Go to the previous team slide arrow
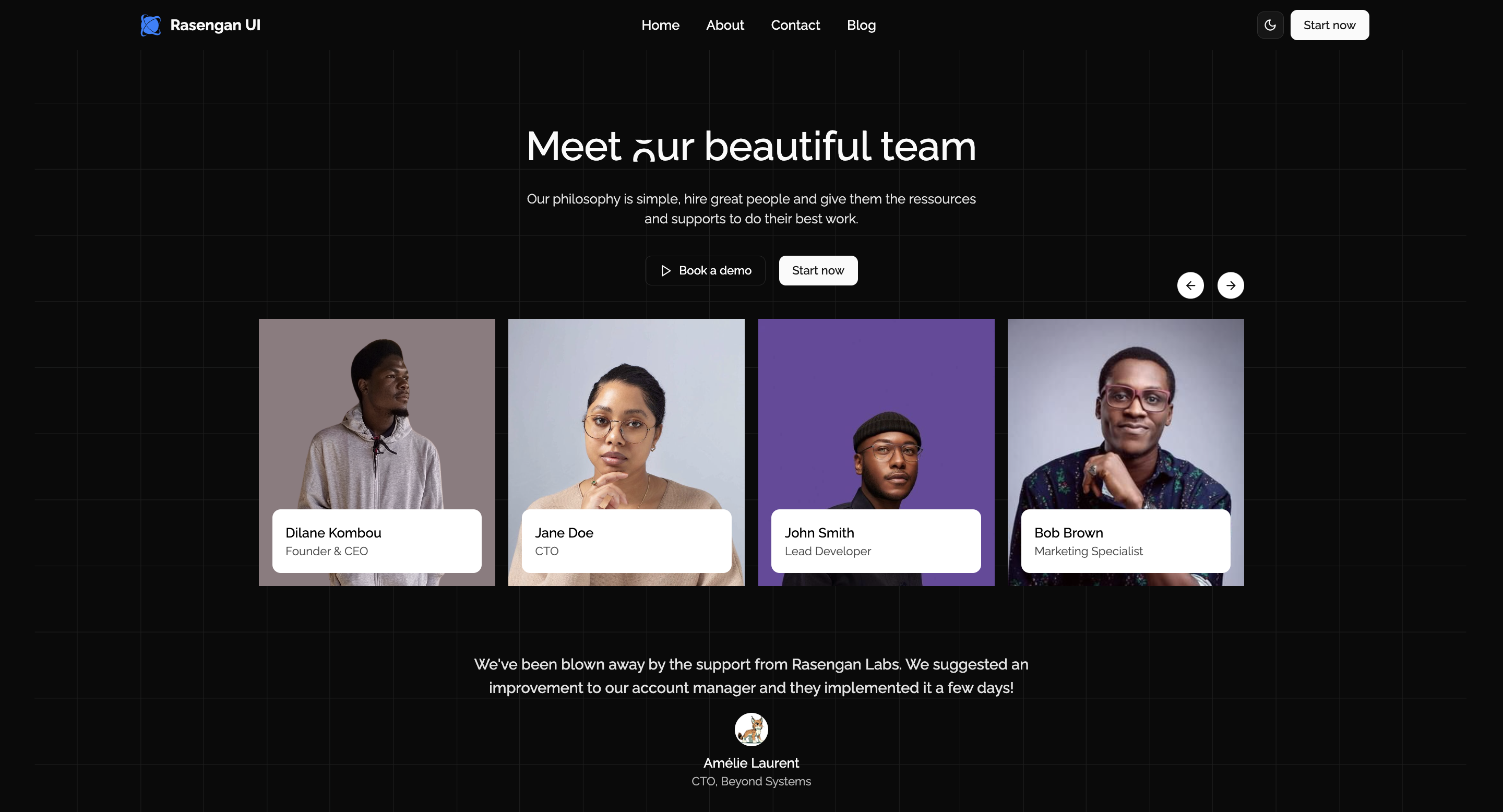The height and width of the screenshot is (812, 1503). [1190, 285]
